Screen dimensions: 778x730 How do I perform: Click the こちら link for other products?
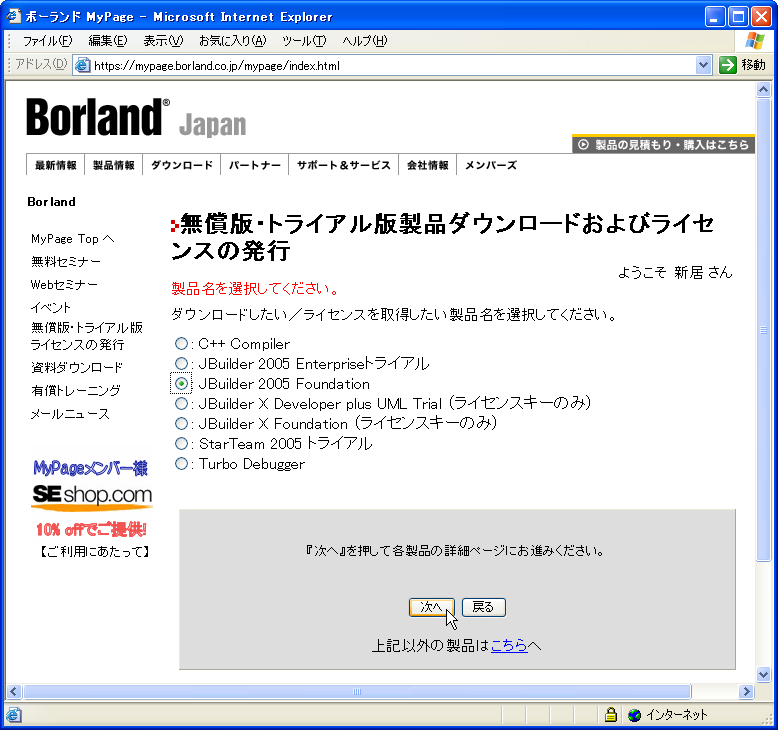(509, 646)
